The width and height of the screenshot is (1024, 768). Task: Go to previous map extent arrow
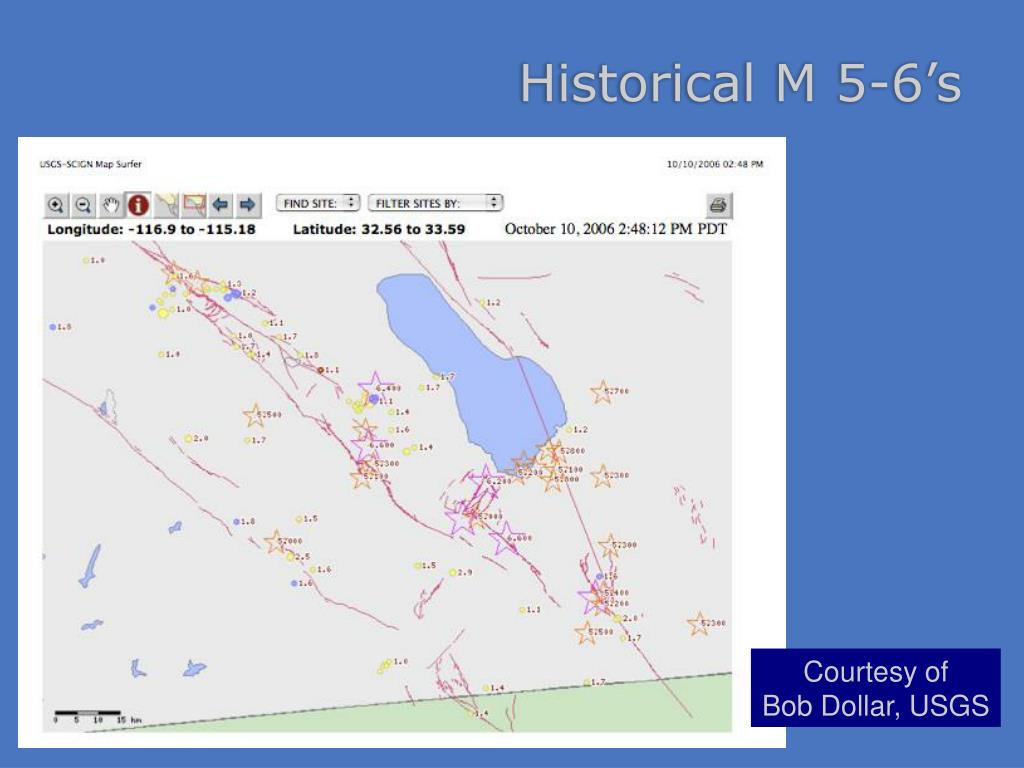[221, 205]
